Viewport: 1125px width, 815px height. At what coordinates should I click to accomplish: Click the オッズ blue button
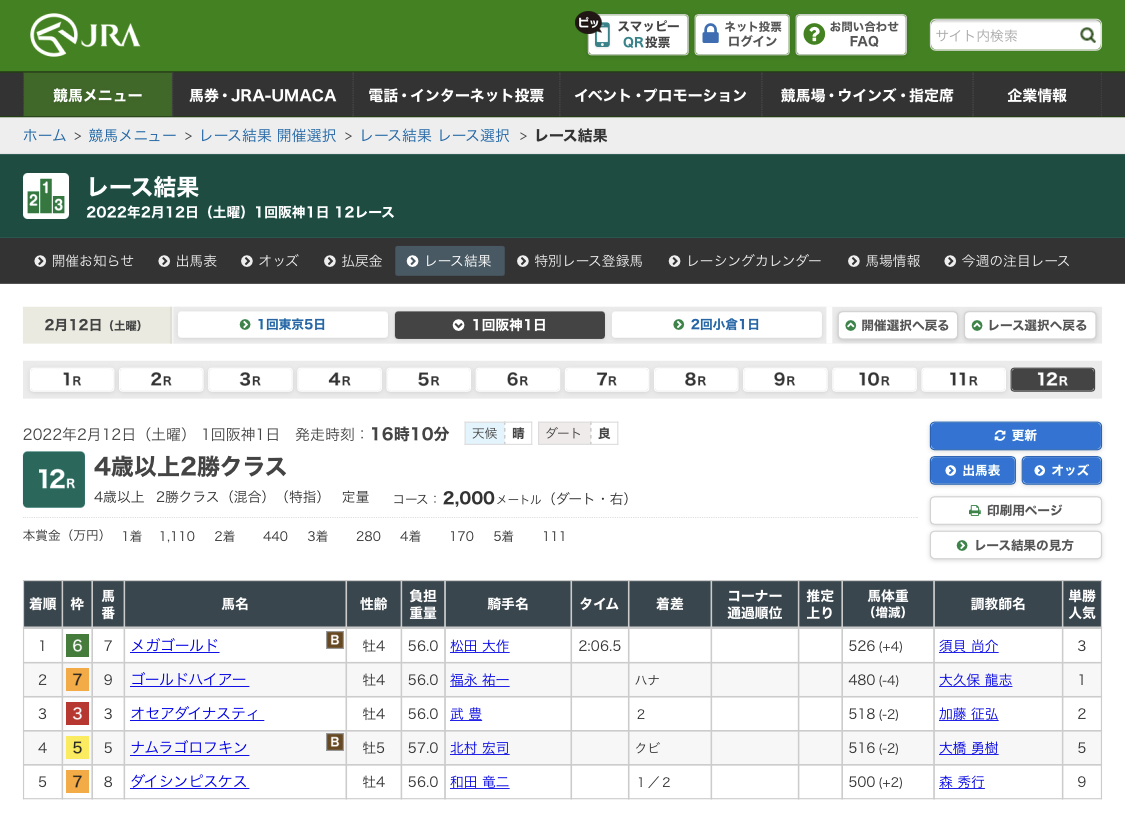click(1061, 470)
